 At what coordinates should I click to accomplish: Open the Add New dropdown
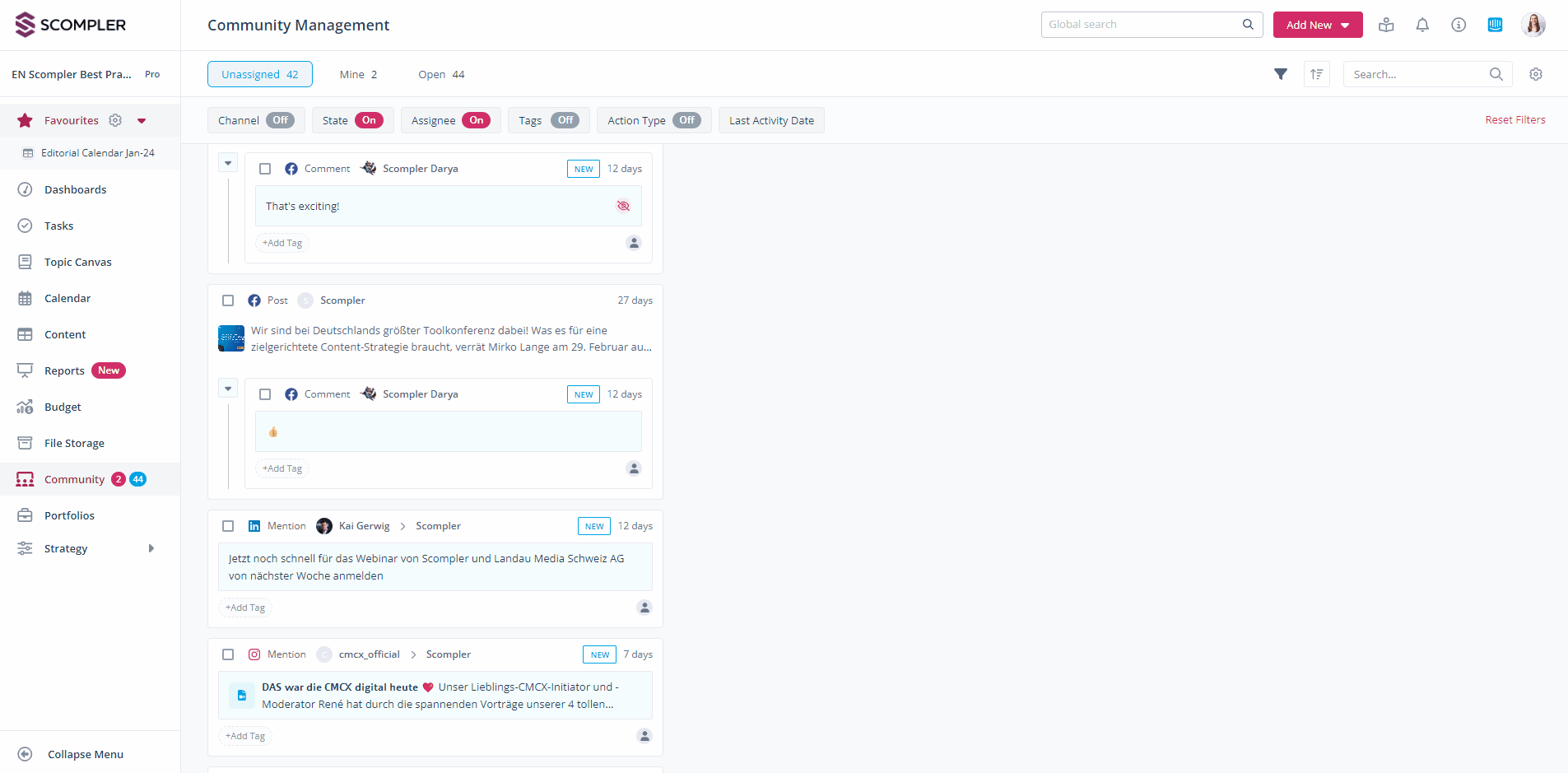click(1317, 25)
